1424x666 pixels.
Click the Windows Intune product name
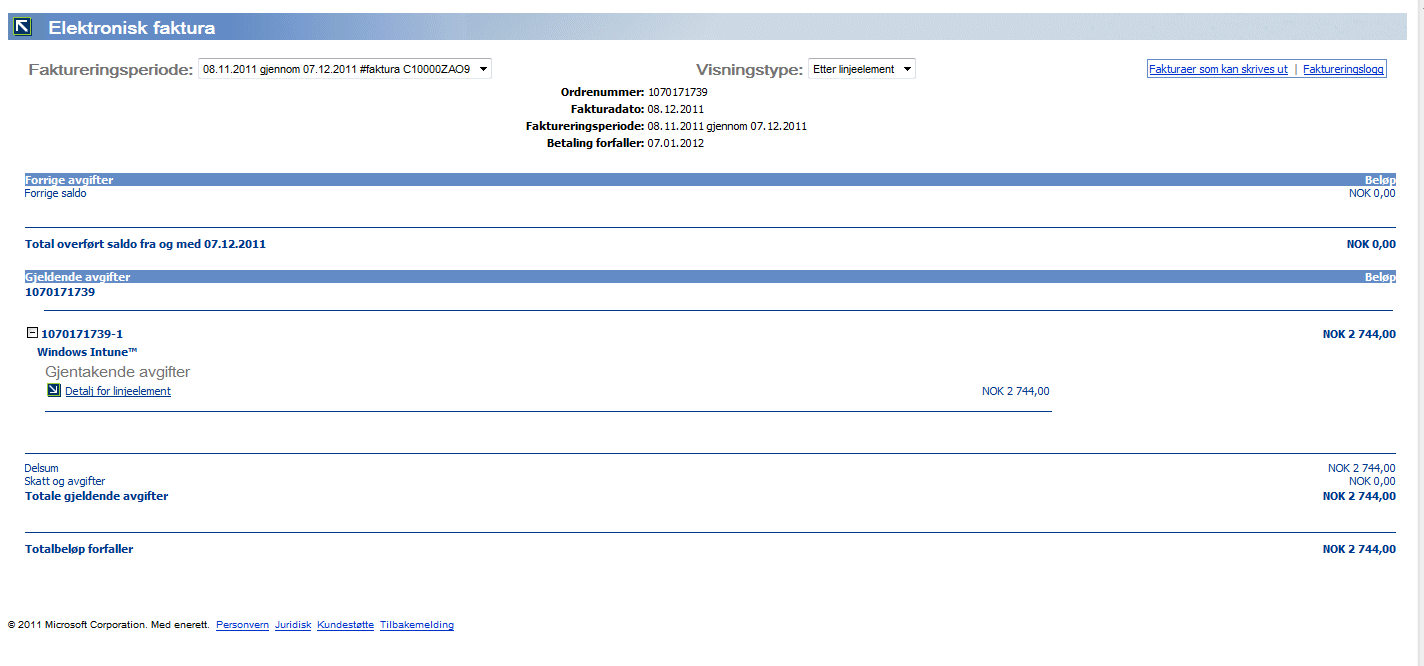click(87, 352)
